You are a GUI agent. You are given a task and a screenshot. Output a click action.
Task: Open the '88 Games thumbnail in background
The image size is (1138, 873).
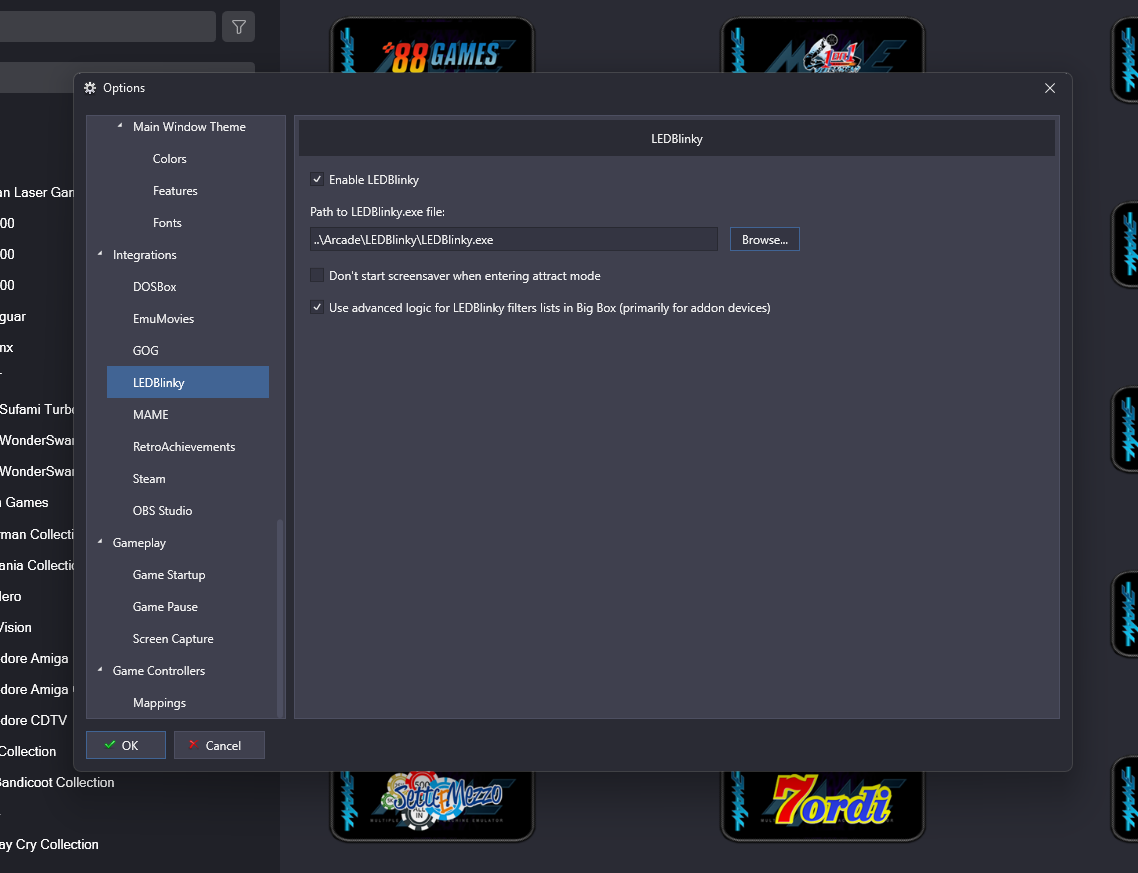pyautogui.click(x=433, y=46)
